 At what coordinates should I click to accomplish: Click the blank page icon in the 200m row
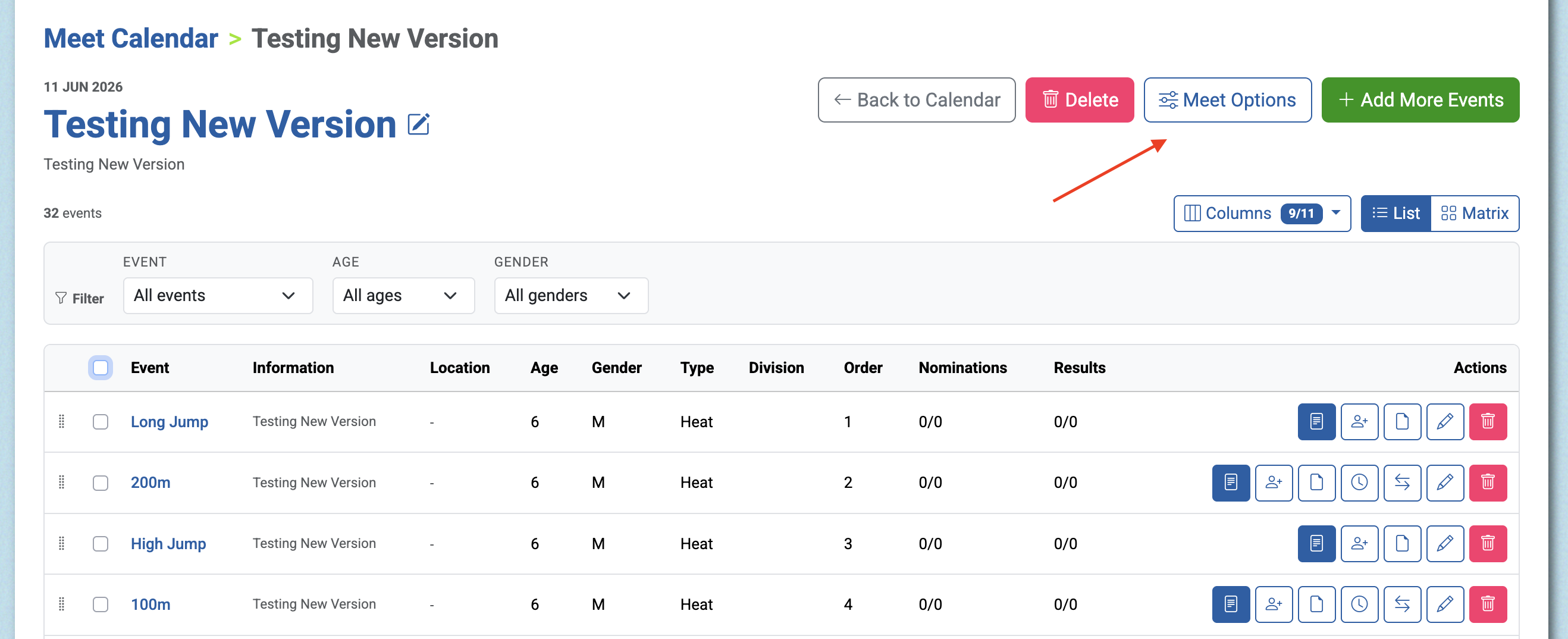(x=1316, y=483)
